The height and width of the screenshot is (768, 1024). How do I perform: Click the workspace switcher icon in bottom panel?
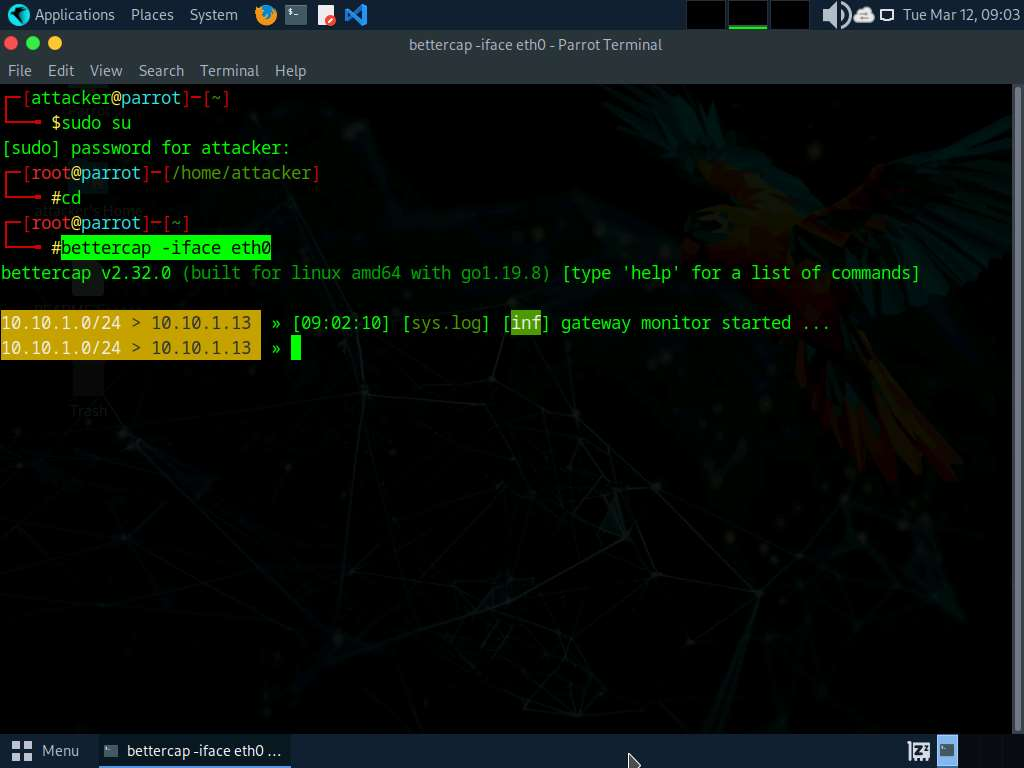click(x=947, y=750)
